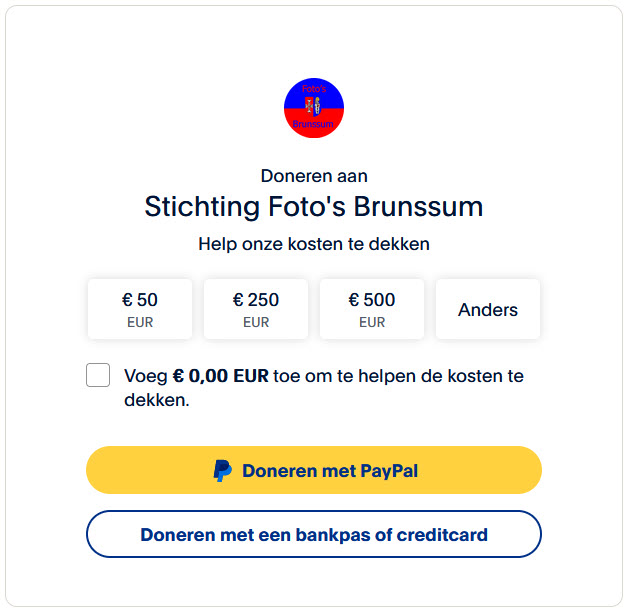Tick the cover-the-costs checkbox
Image resolution: width=627 pixels, height=610 pixels.
pos(98,375)
